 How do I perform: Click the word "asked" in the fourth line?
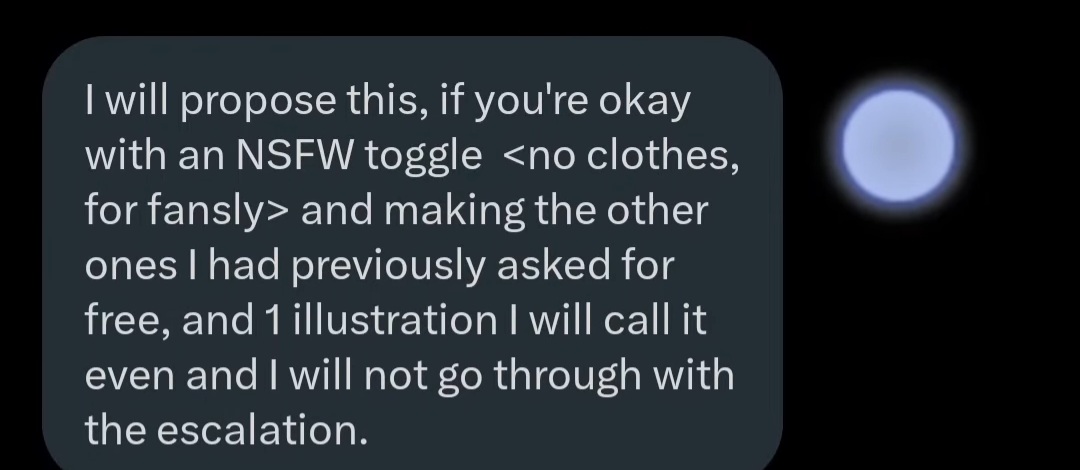click(553, 265)
